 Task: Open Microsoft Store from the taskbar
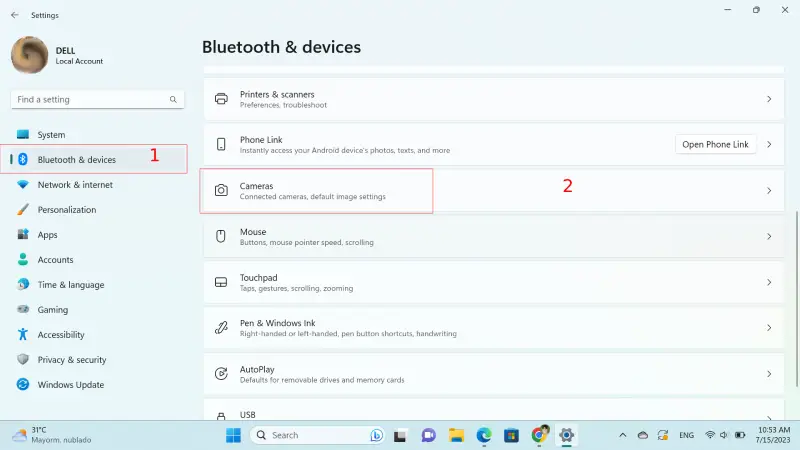click(x=511, y=435)
